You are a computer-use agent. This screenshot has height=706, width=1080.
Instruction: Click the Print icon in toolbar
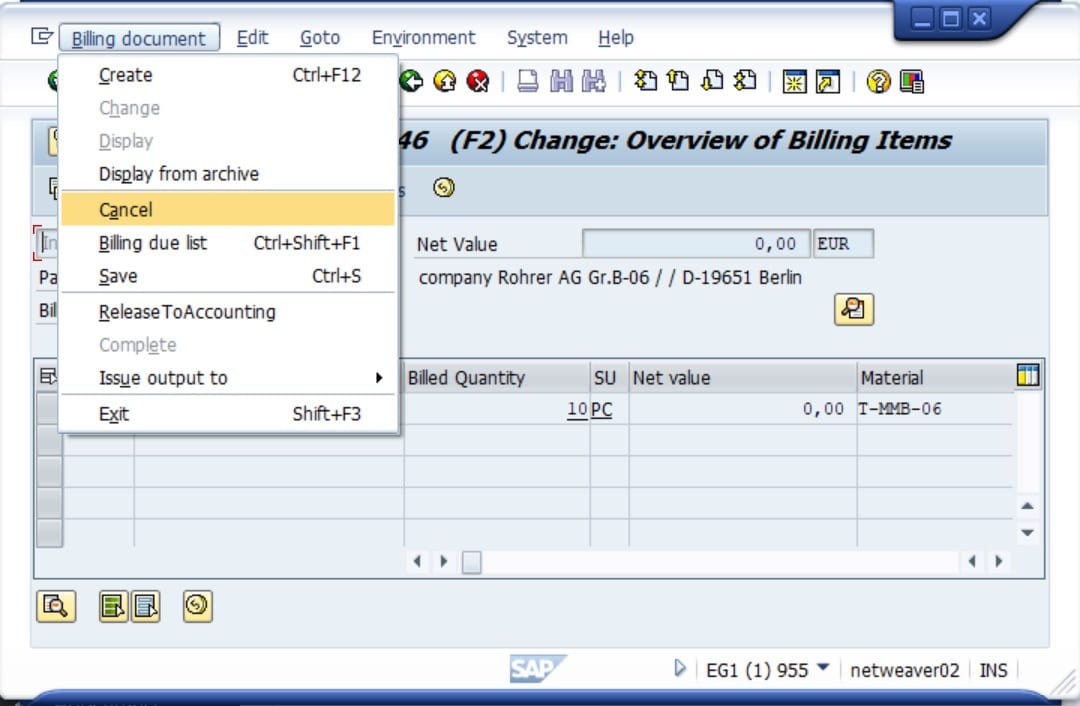528,81
